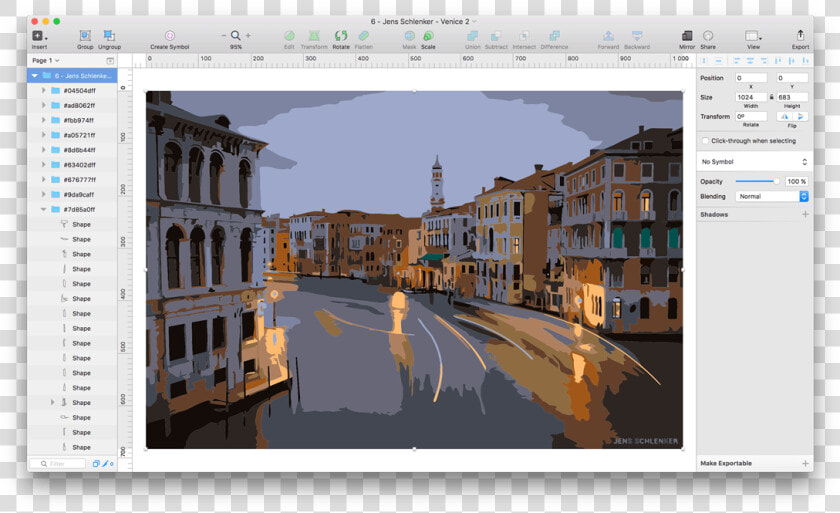Click the Position Y field
The width and height of the screenshot is (840, 513).
click(x=792, y=78)
